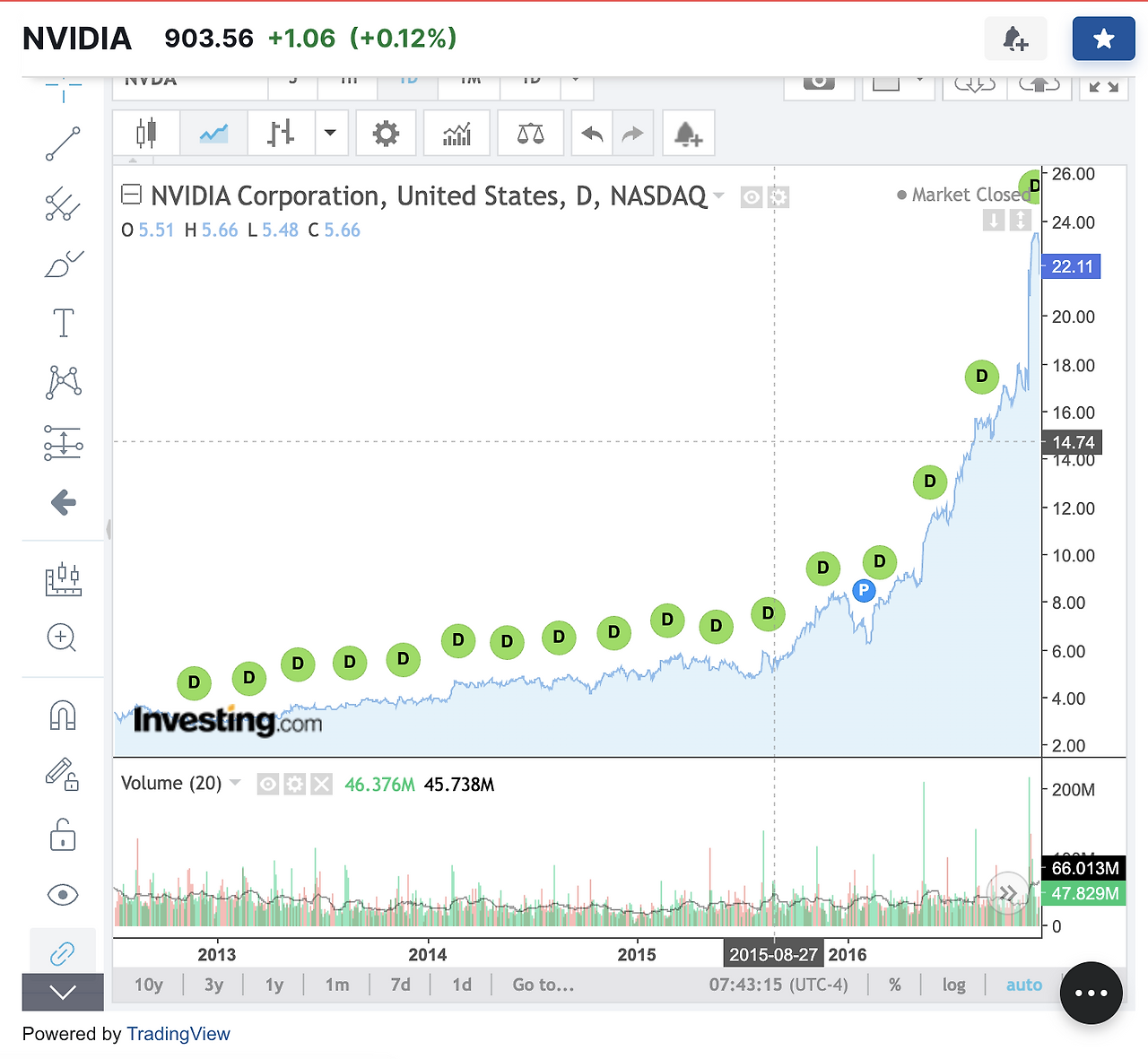Select the 1m time range
This screenshot has height=1059, width=1148.
coord(337,985)
